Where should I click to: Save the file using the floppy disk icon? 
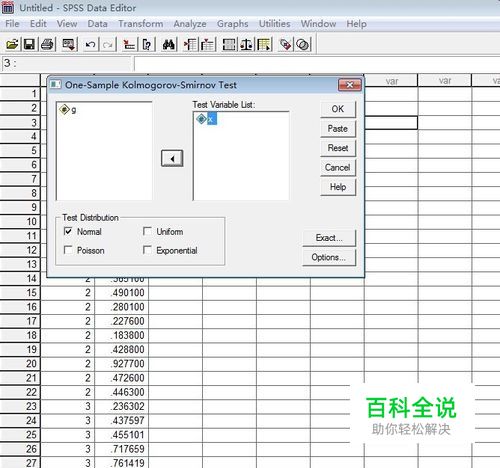pos(29,44)
